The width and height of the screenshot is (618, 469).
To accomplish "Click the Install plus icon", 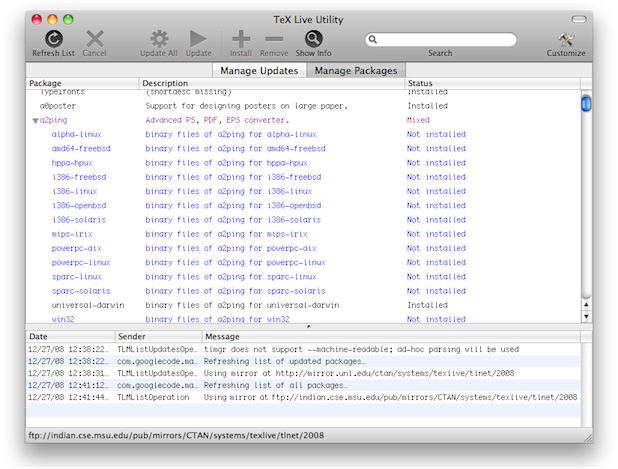I will (x=241, y=39).
